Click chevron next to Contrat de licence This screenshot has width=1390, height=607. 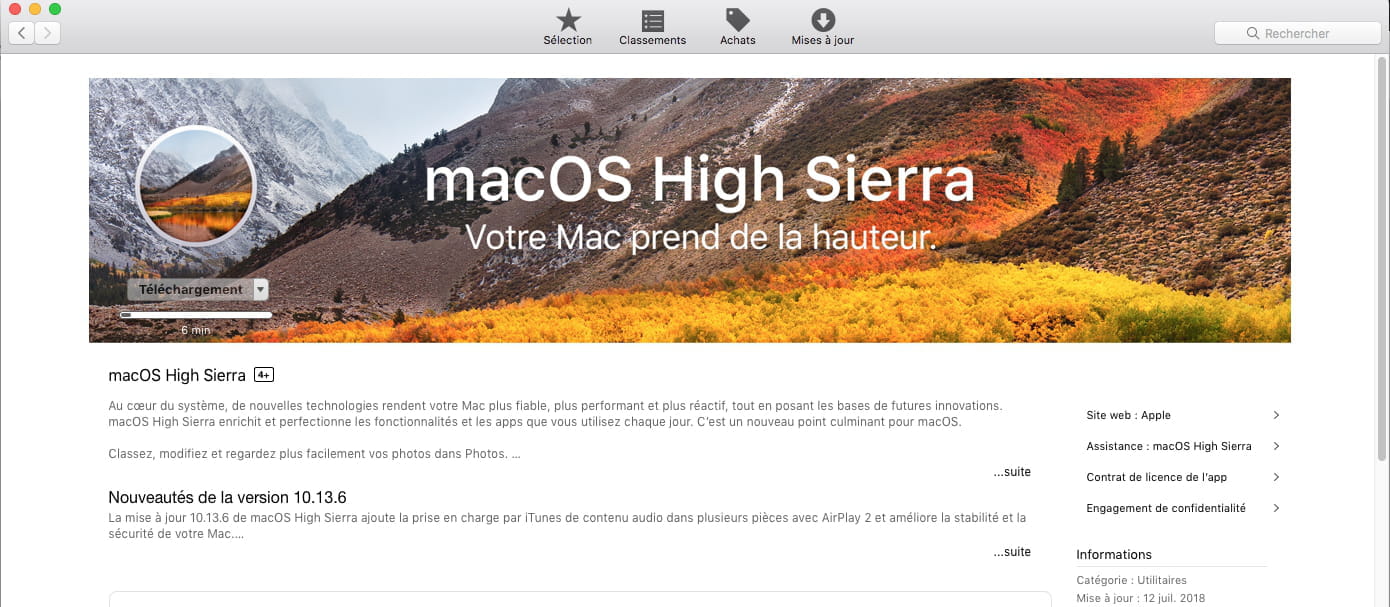click(x=1277, y=477)
